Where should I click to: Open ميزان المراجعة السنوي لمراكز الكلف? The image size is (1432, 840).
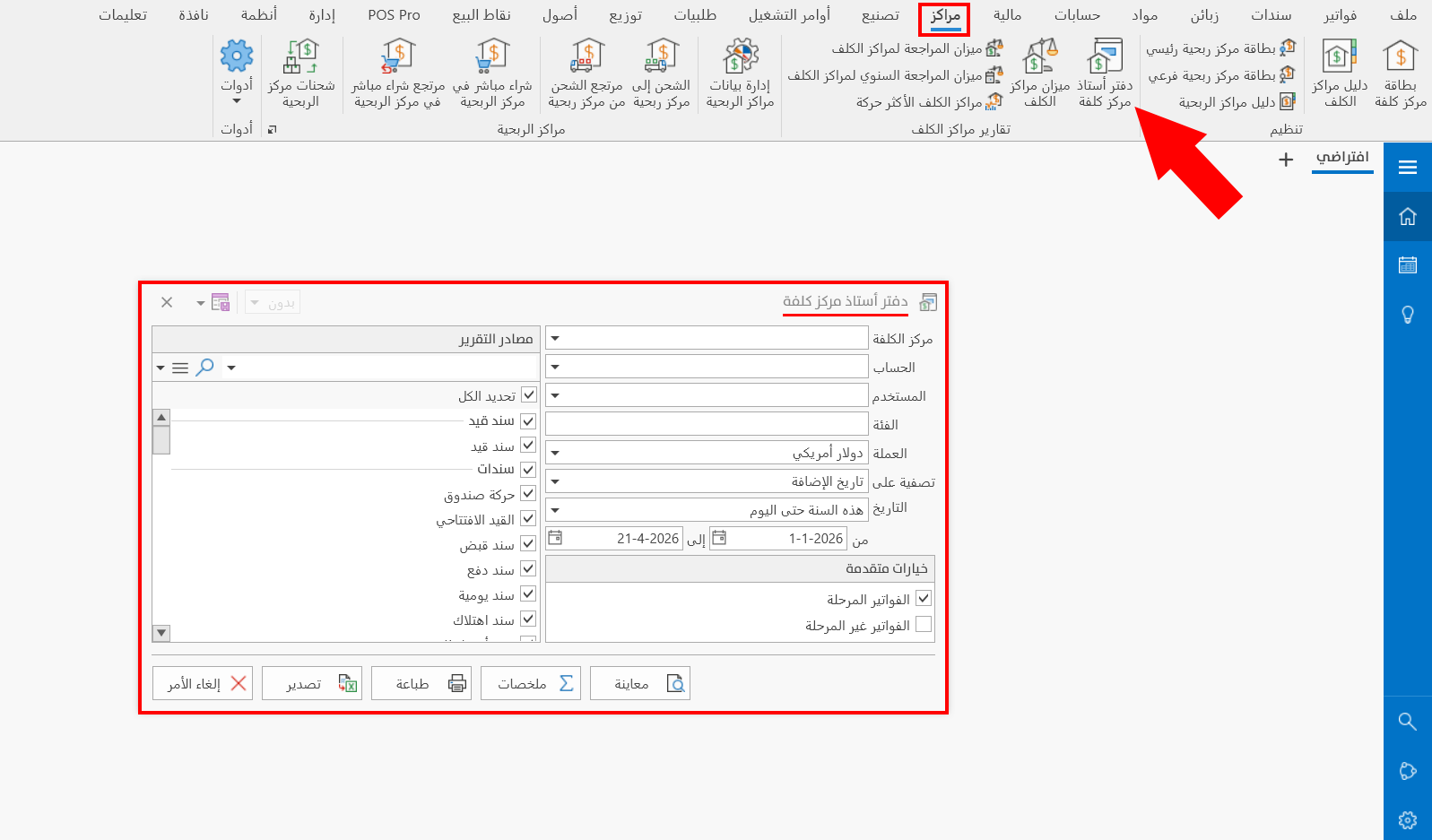(895, 75)
